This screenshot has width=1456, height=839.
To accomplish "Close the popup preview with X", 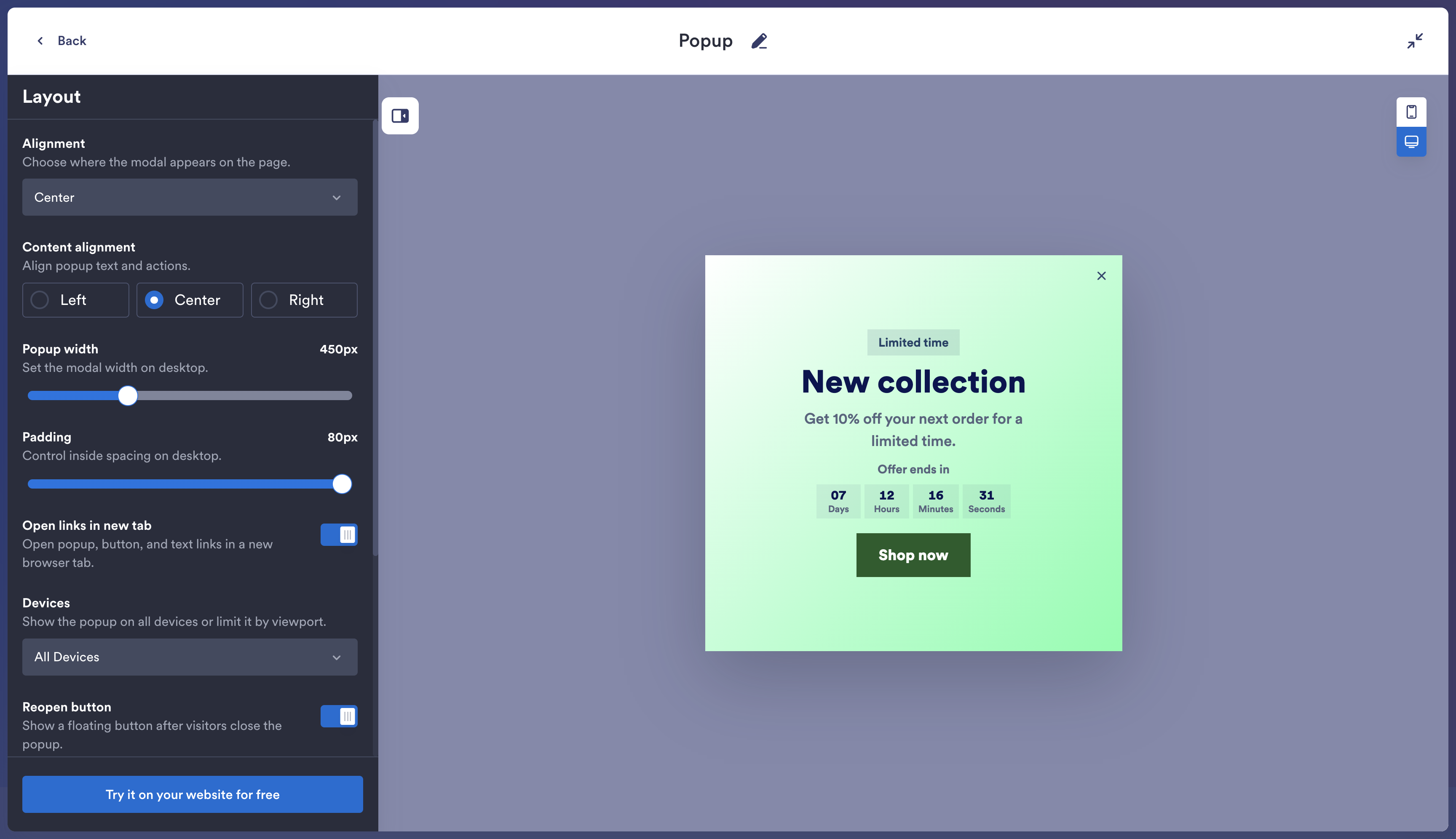I will coord(1101,276).
